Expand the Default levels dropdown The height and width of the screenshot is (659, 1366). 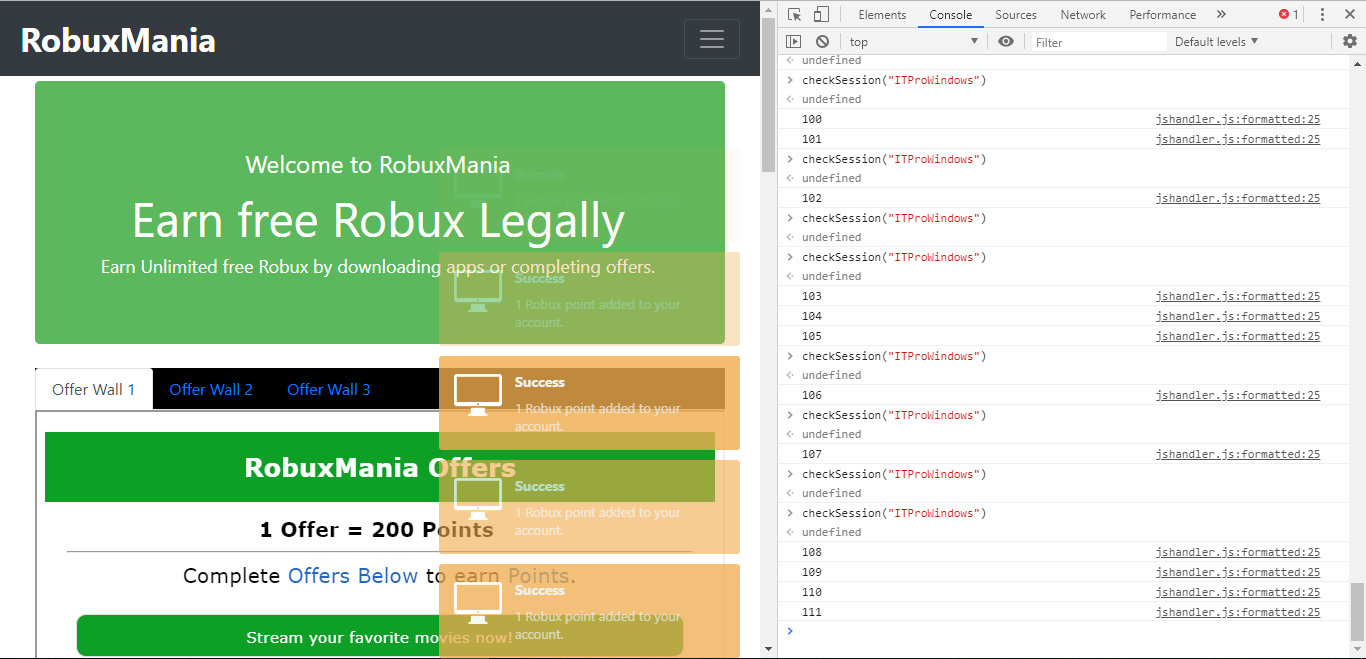pyautogui.click(x=1216, y=41)
